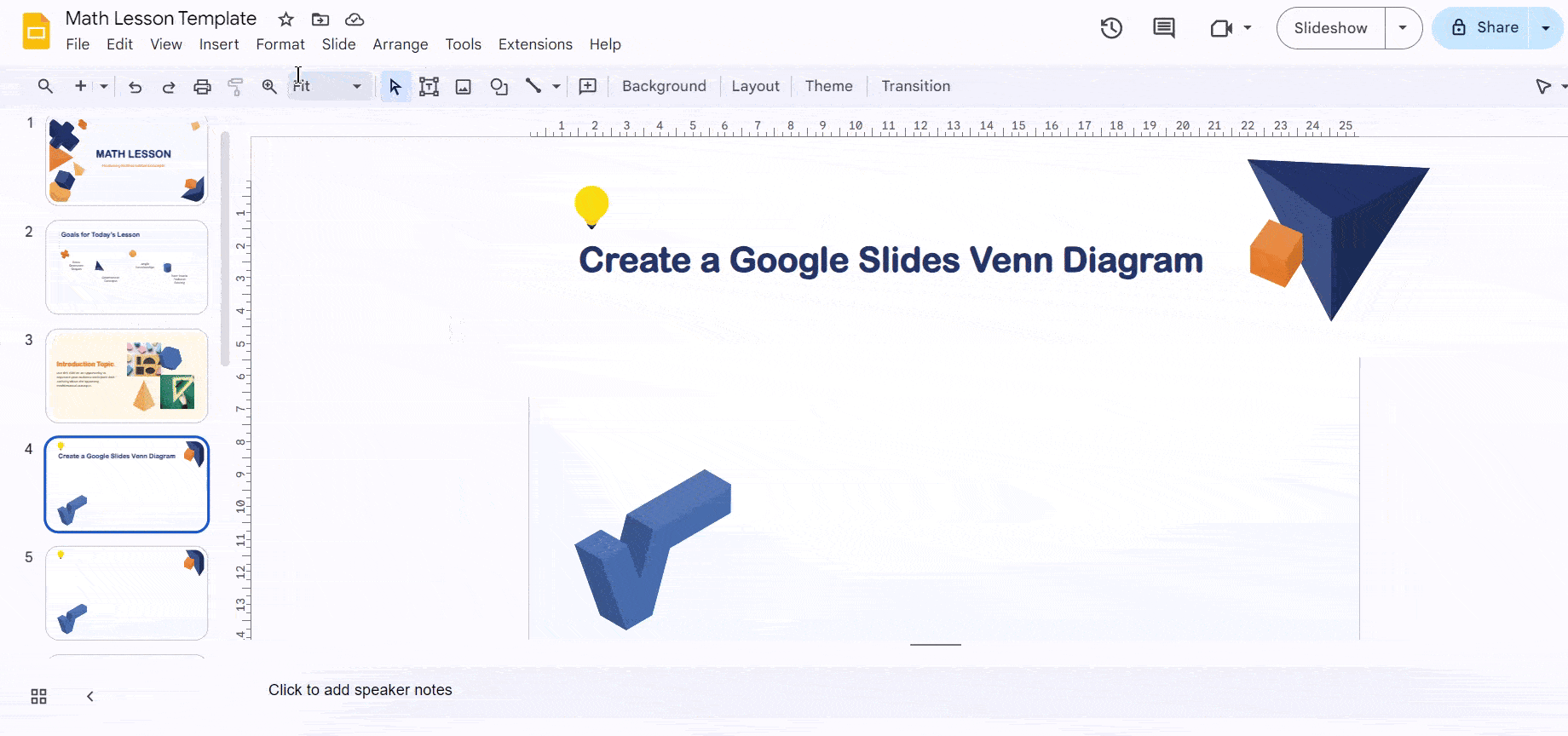Expand the Slideshow options dropdown arrow
The width and height of the screenshot is (1568, 736).
click(1403, 28)
